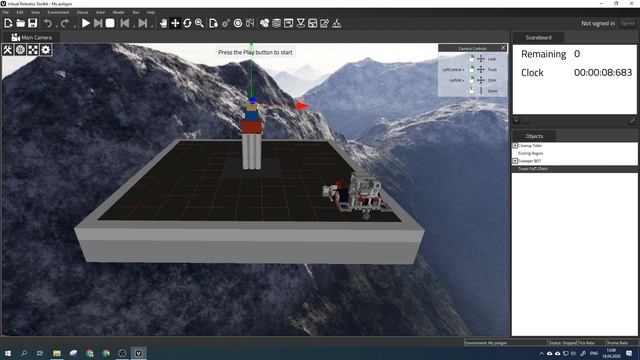
Task: Switch to the Main Camera tab
Action: click(x=31, y=37)
